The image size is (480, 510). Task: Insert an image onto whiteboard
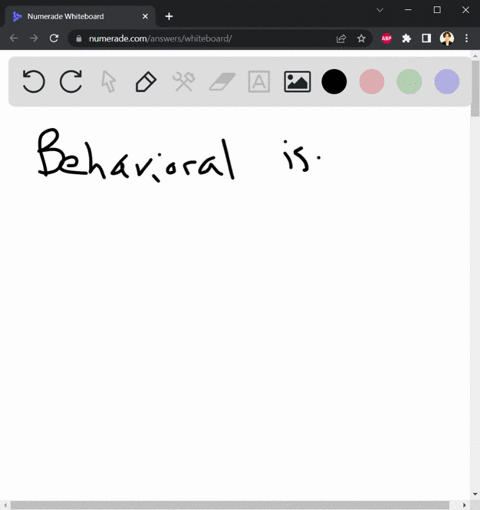click(x=297, y=81)
